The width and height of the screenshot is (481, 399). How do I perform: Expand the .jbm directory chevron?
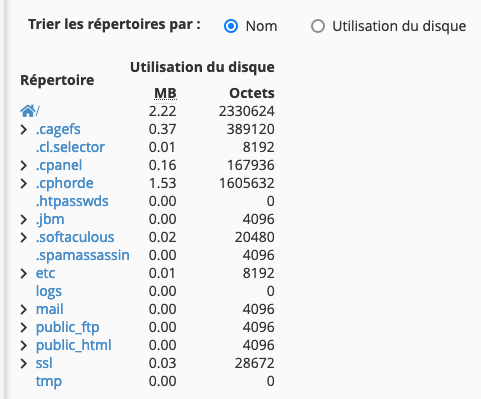24,219
